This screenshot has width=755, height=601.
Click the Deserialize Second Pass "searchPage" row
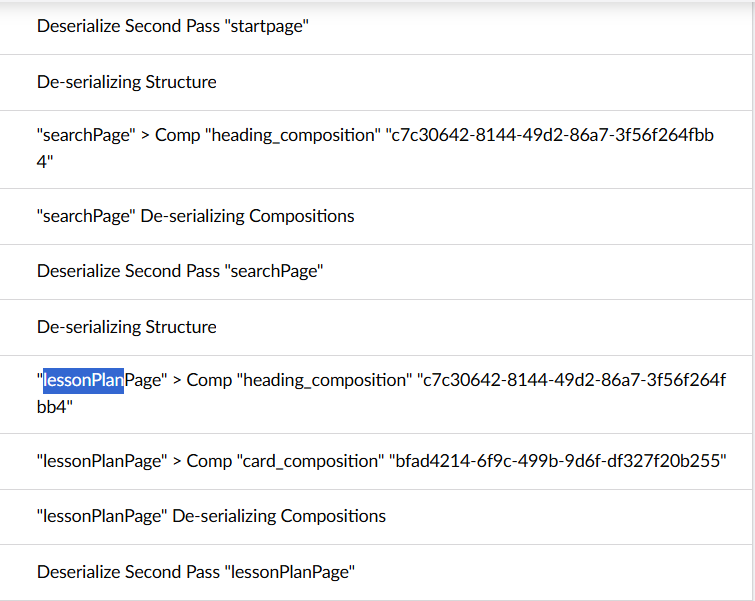click(180, 271)
